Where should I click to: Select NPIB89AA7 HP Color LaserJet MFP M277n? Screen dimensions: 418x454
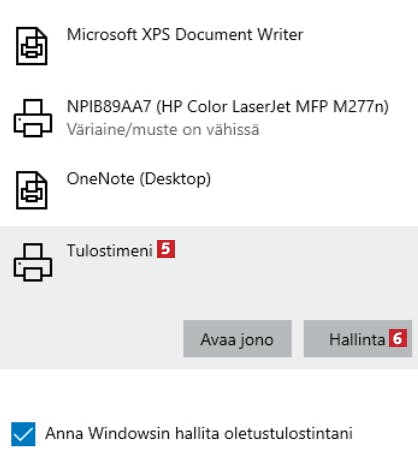[x=209, y=118]
